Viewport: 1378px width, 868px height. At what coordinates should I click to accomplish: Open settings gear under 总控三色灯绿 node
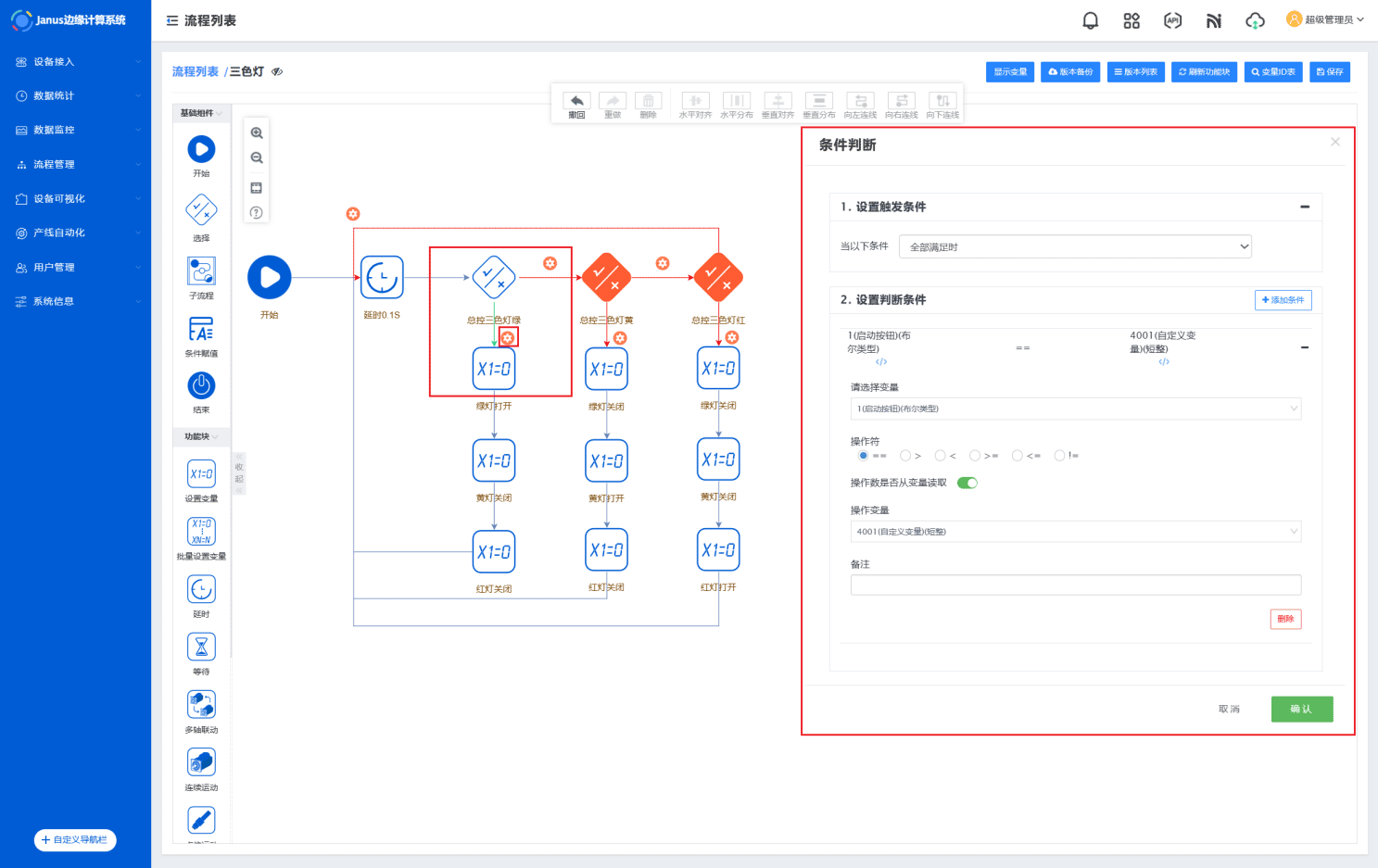tap(508, 338)
